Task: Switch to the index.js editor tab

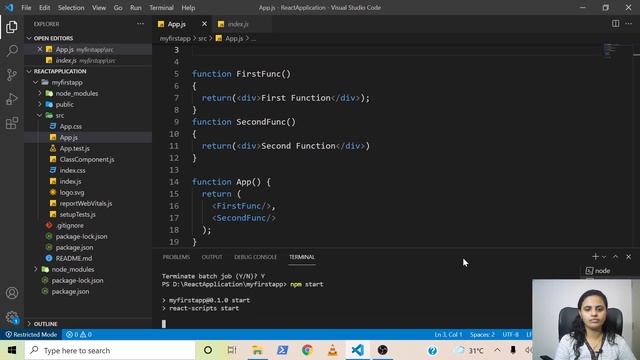Action: 238,24
